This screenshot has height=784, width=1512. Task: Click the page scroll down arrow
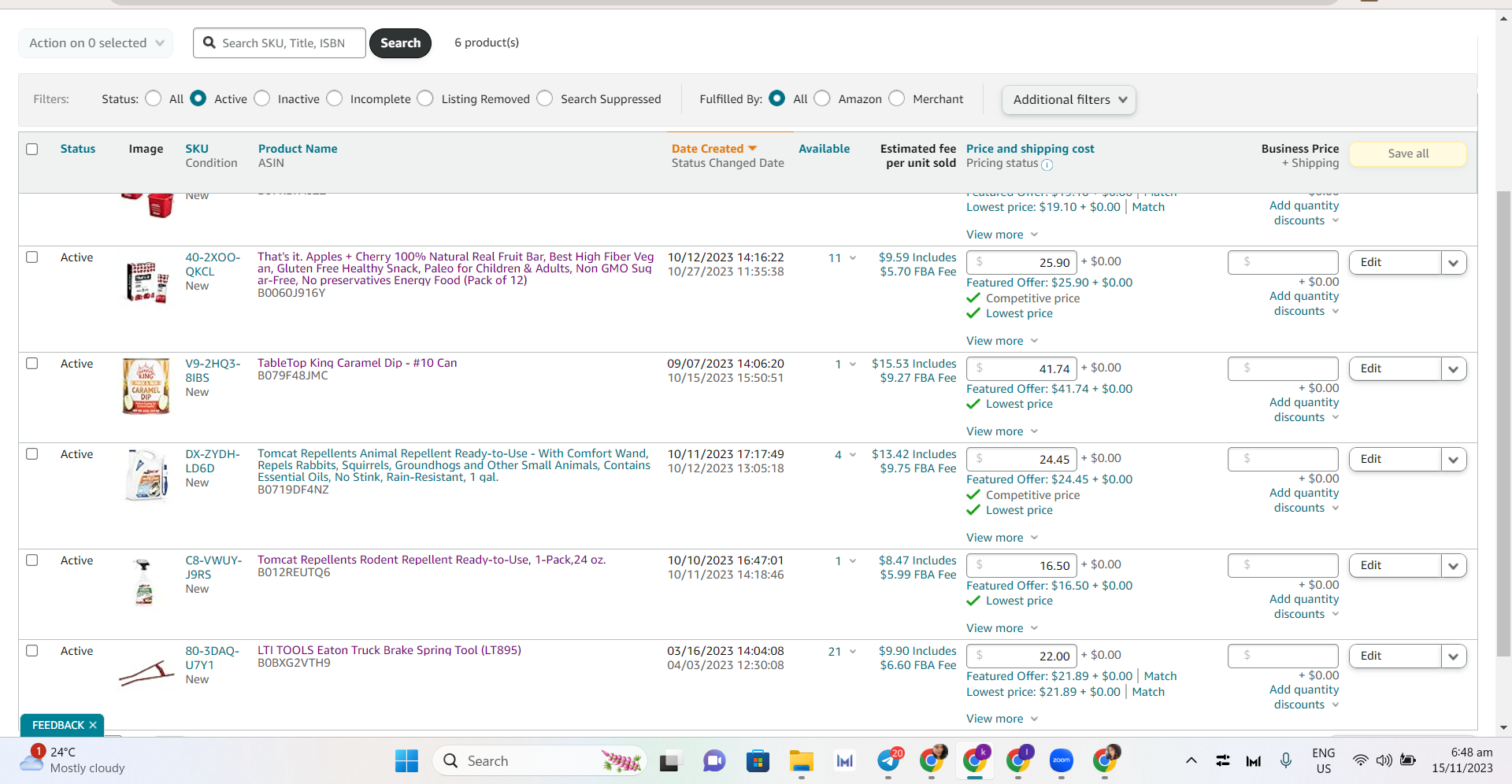[1503, 728]
